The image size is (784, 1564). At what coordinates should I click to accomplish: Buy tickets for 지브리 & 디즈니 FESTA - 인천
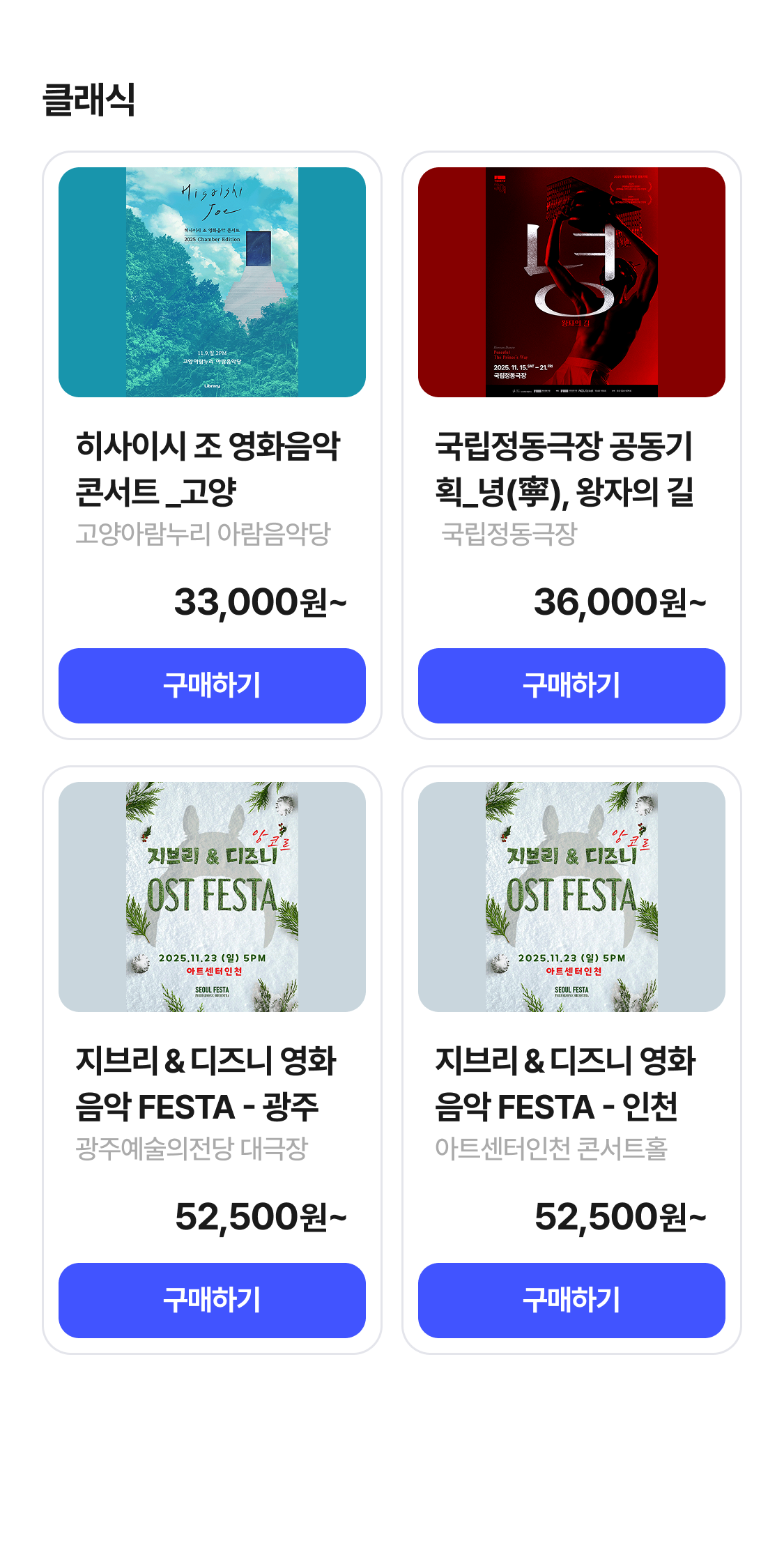click(571, 1301)
